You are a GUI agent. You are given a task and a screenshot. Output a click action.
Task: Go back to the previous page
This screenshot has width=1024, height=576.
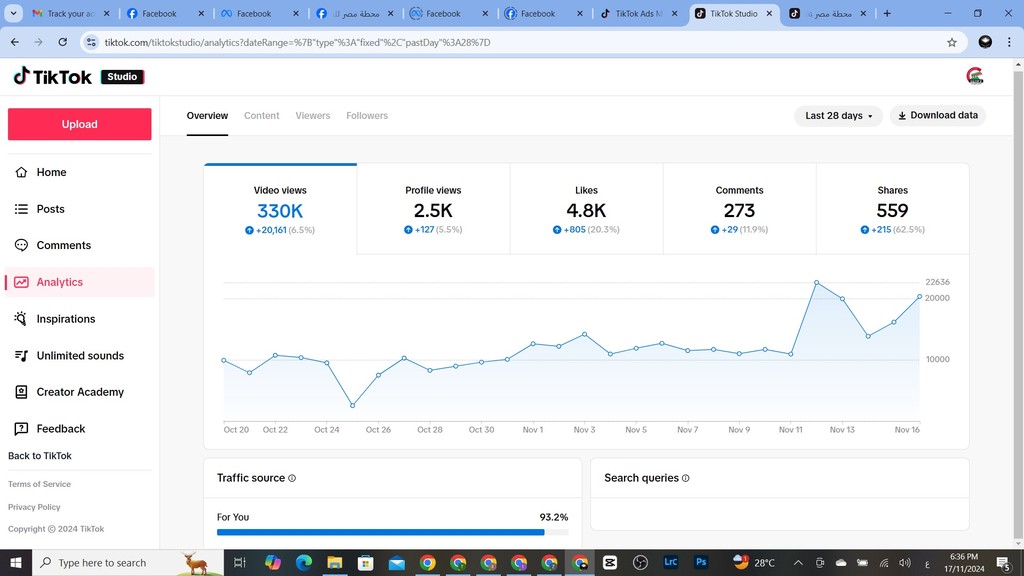click(15, 42)
